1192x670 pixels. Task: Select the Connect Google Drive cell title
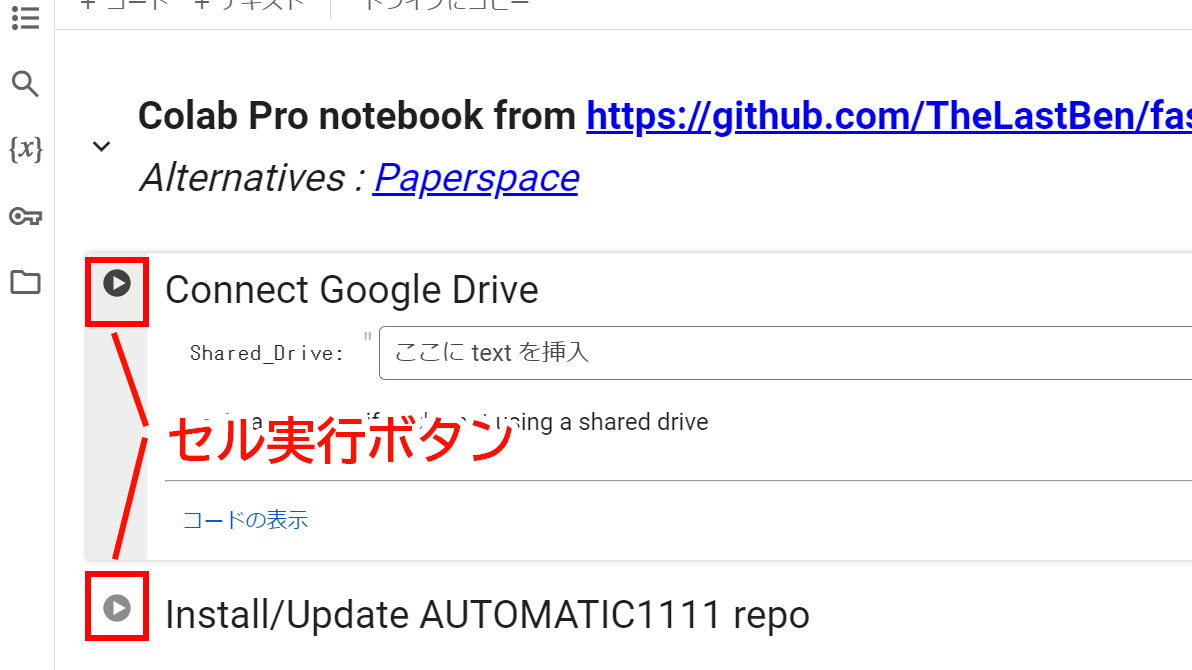click(x=351, y=290)
